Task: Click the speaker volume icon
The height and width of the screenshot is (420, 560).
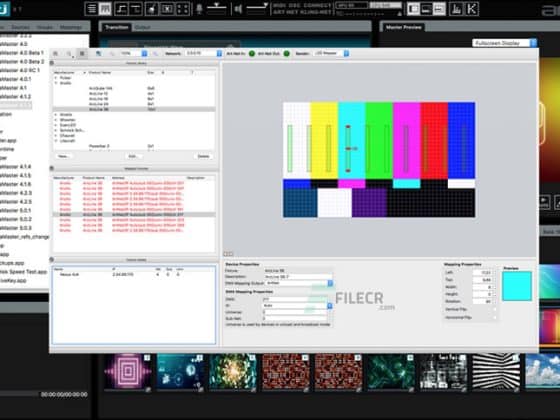Action: [x=238, y=9]
